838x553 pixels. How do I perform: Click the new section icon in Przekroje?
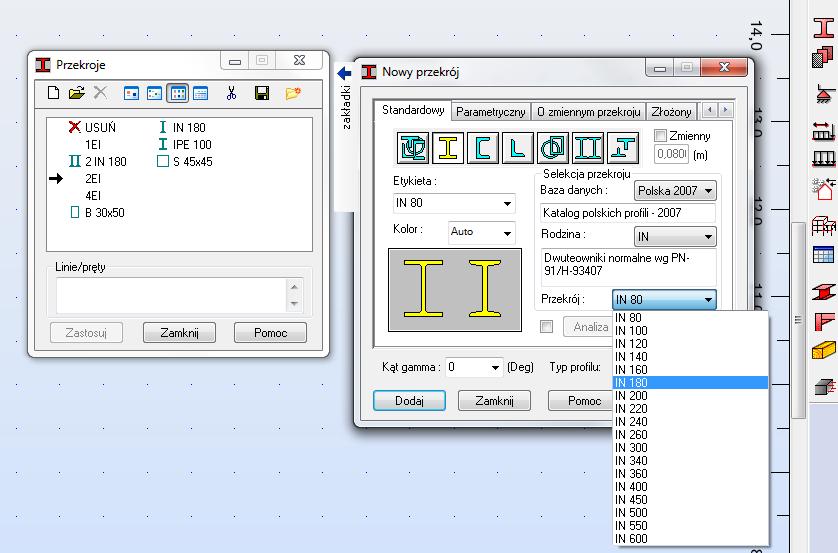click(53, 93)
